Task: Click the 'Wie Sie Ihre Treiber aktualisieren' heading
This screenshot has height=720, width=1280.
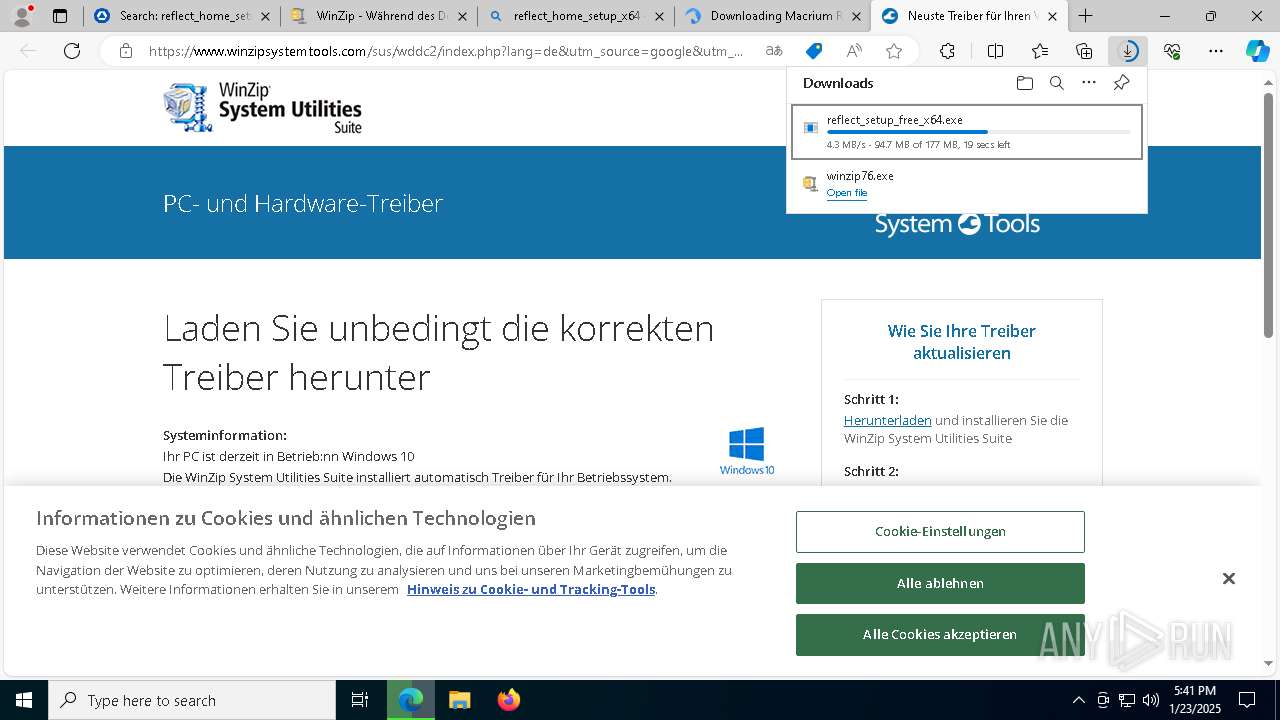Action: [x=962, y=342]
